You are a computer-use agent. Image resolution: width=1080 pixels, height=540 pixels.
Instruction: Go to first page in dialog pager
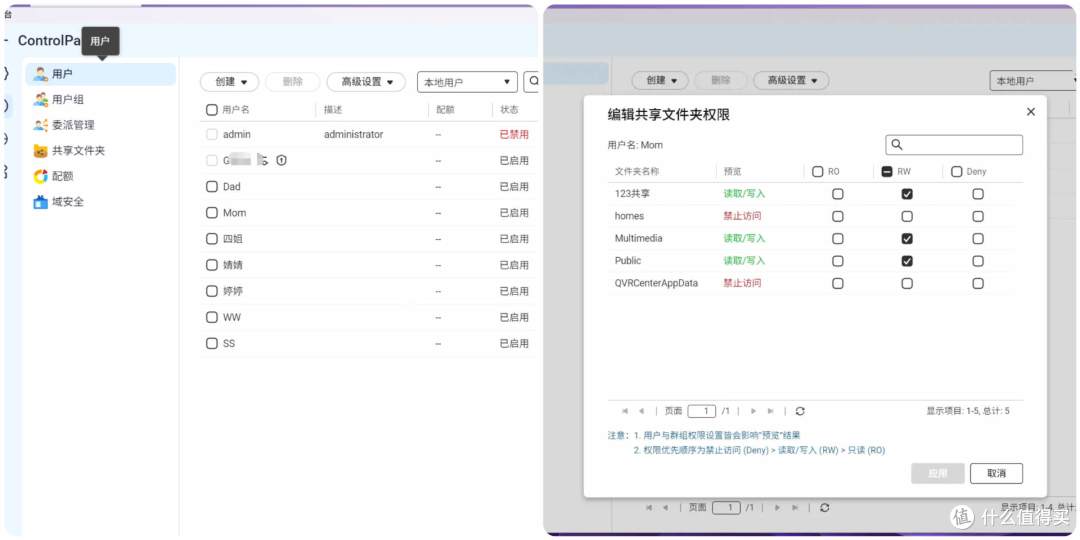tap(625, 411)
